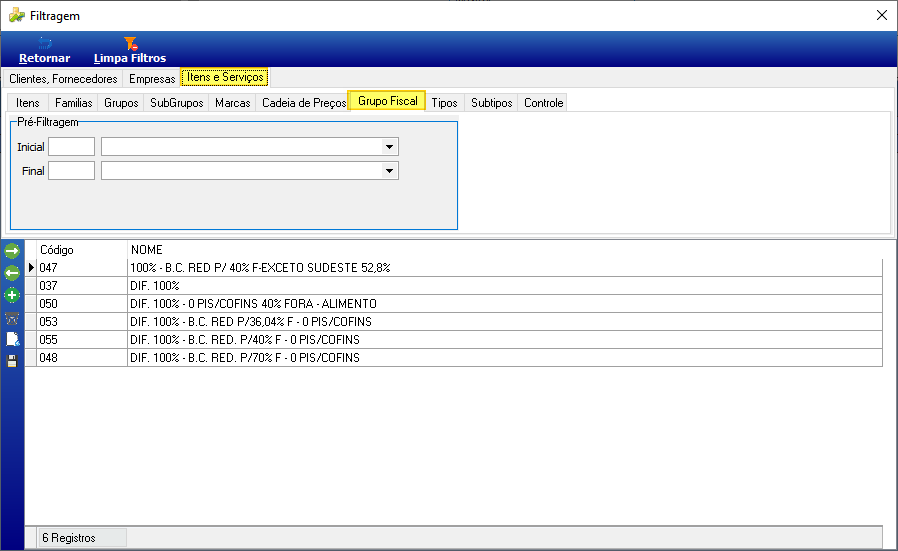
Task: Click the green plus add icon
Action: click(11, 295)
